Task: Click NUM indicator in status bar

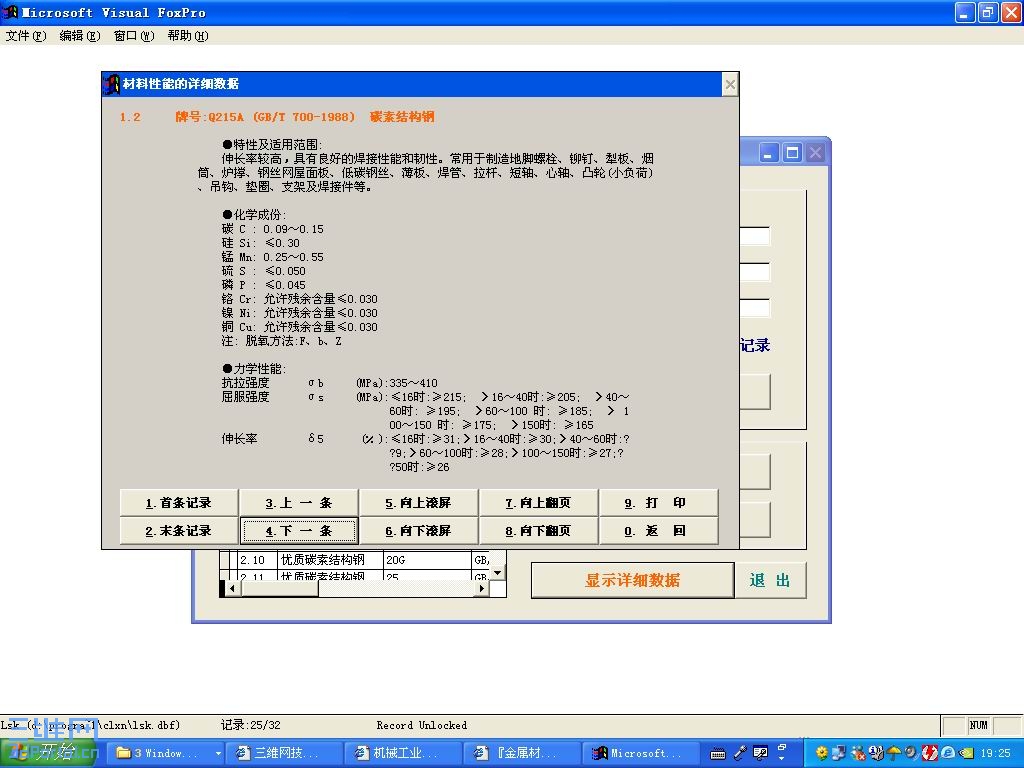Action: [x=978, y=725]
